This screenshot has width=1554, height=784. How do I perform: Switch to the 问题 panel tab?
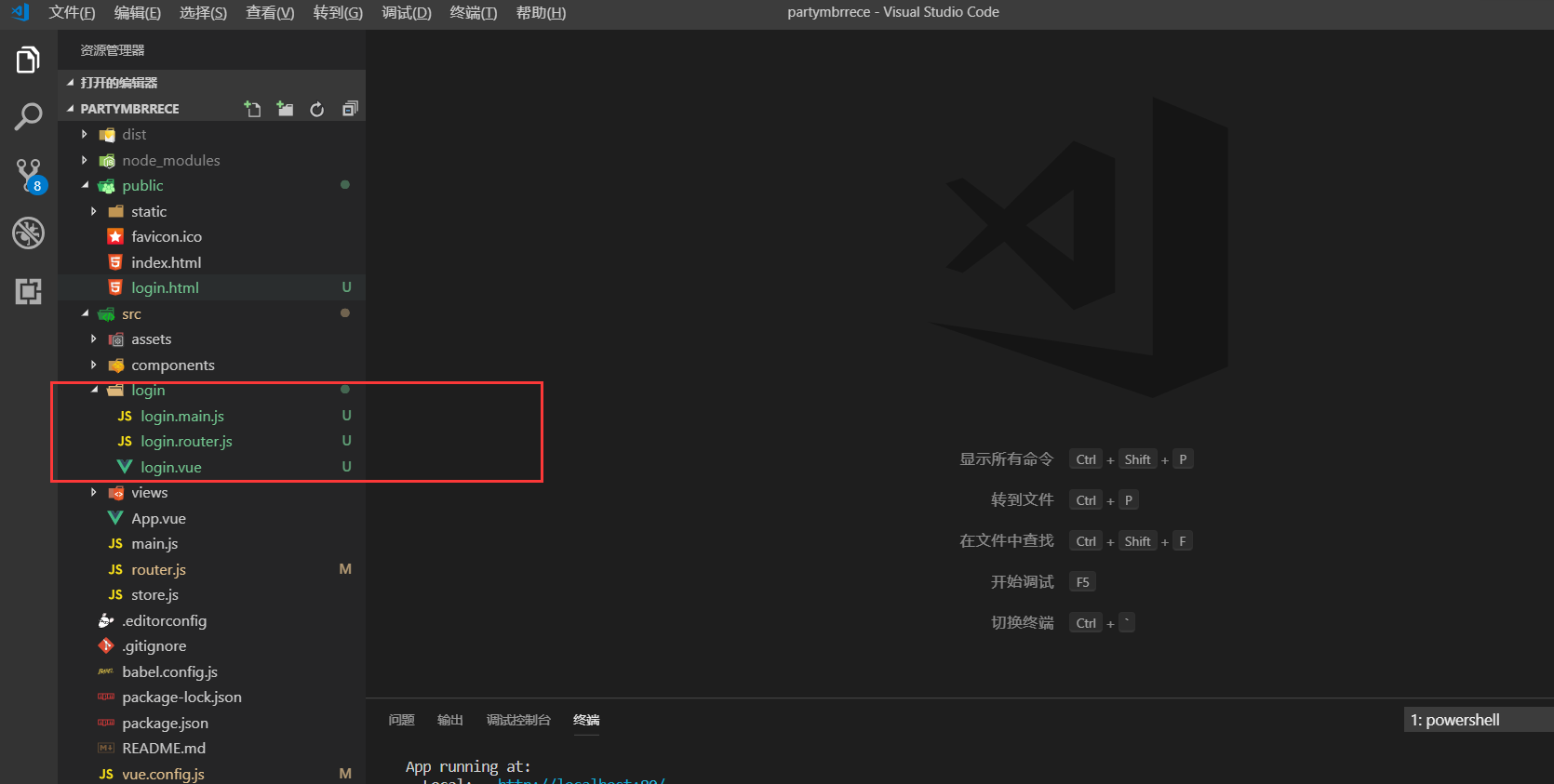pos(402,720)
